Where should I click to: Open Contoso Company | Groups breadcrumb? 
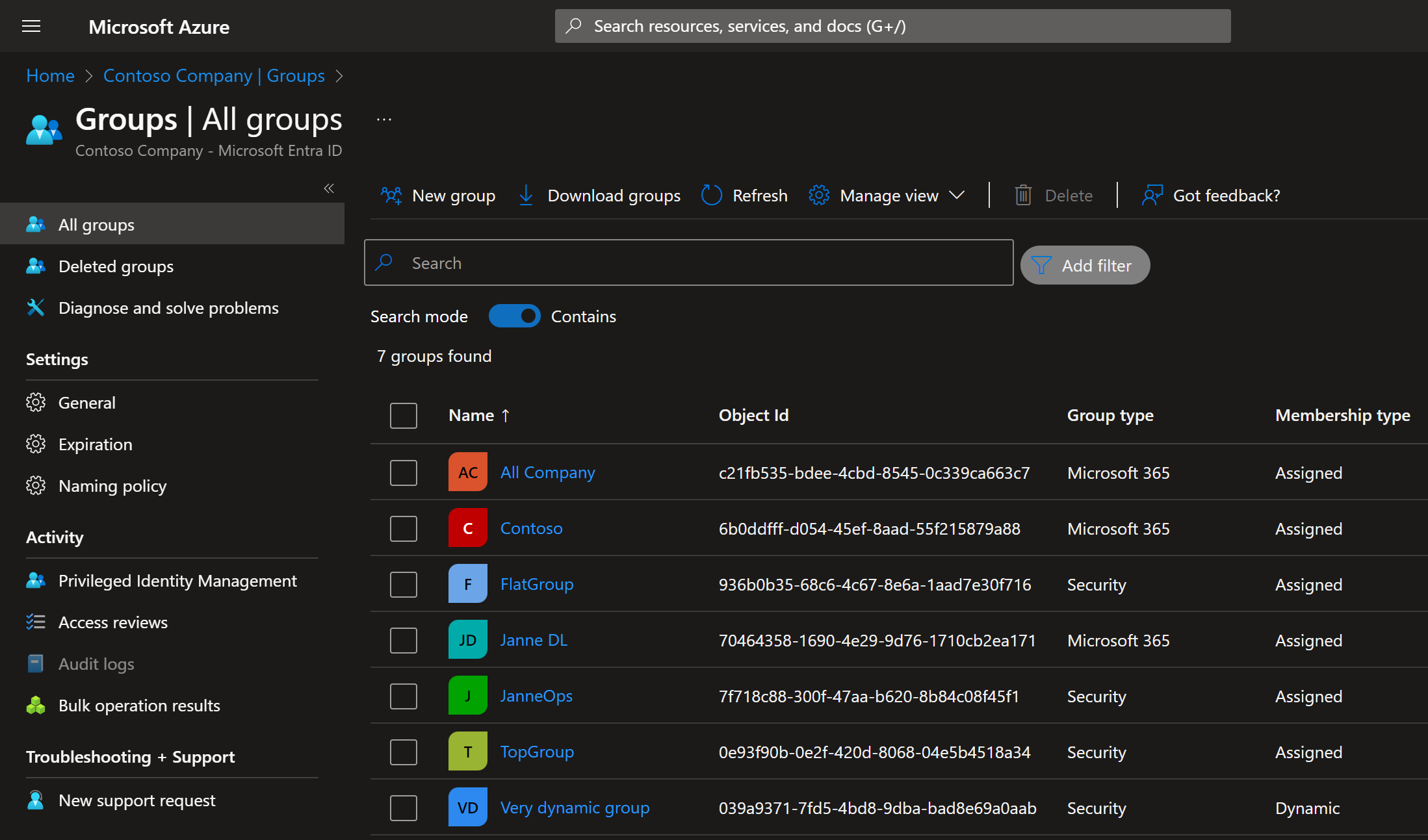(214, 76)
